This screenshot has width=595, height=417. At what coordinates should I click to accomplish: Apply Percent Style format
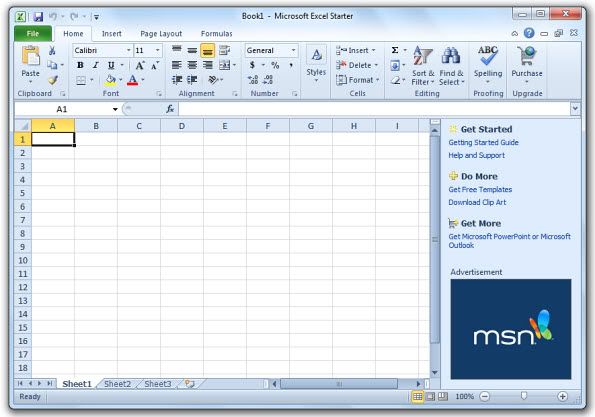[x=275, y=65]
